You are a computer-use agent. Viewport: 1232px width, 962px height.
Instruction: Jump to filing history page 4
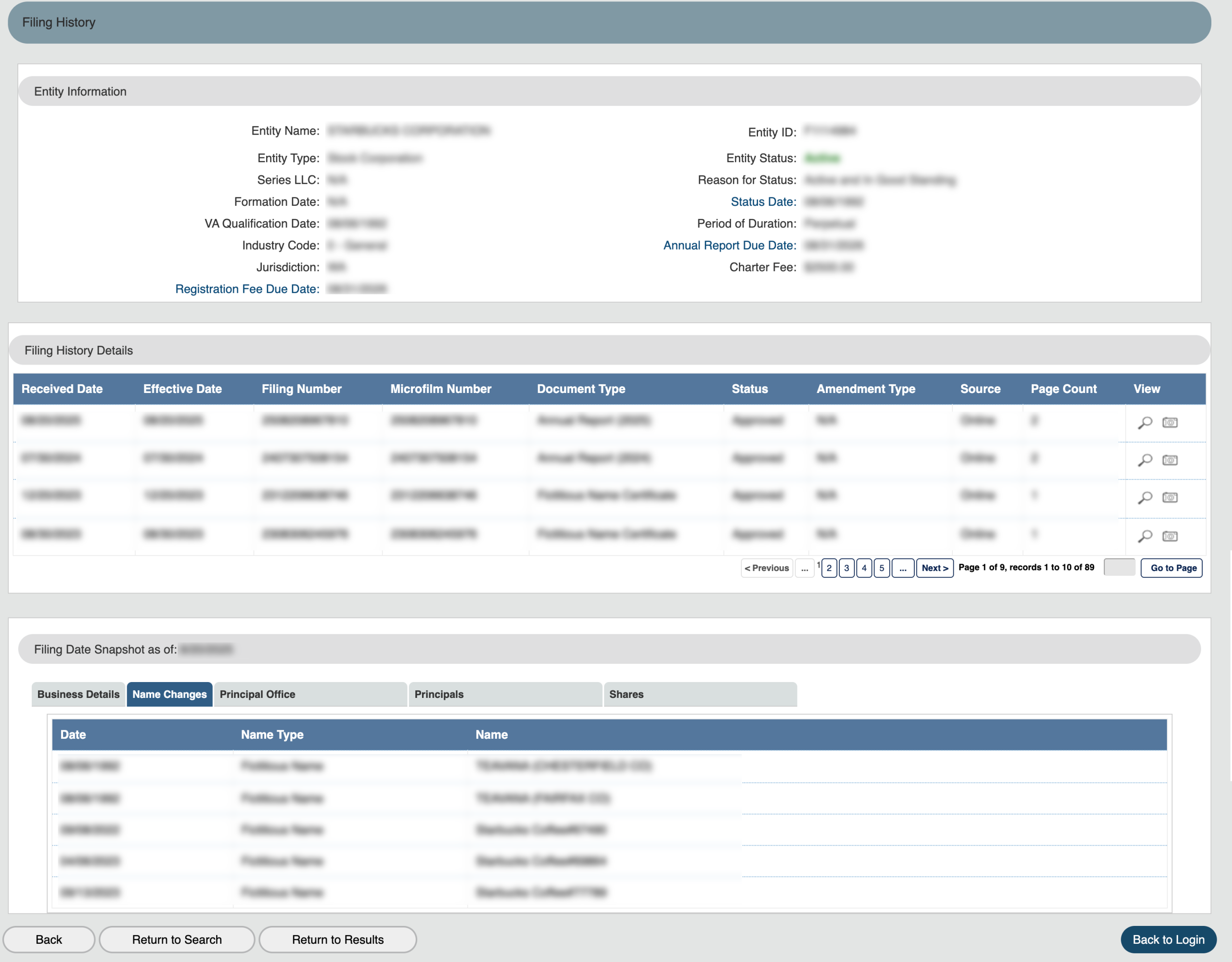[864, 568]
